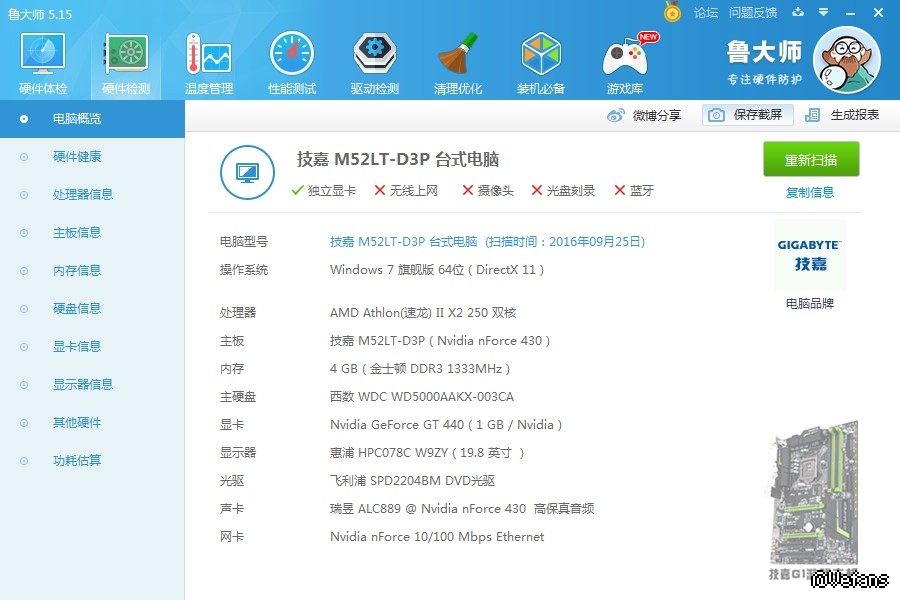Click 重新扫描 rescan button

point(811,160)
